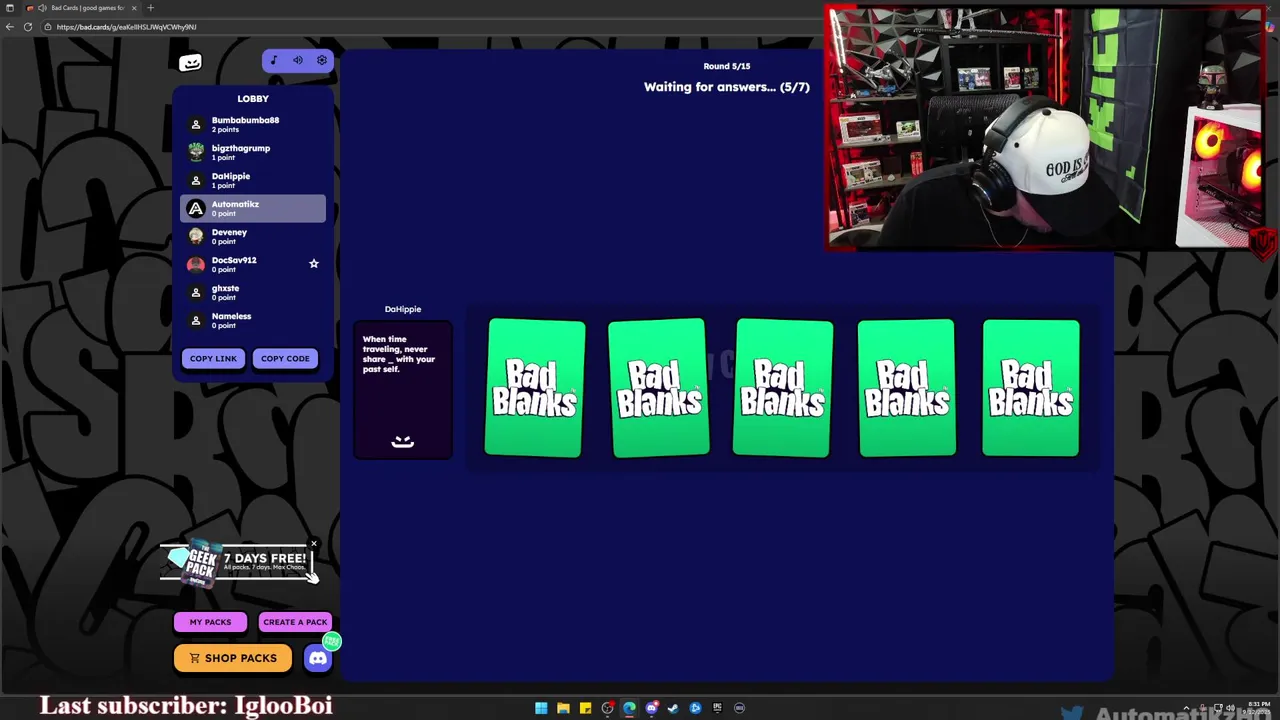Copy the lobby code

click(x=285, y=358)
